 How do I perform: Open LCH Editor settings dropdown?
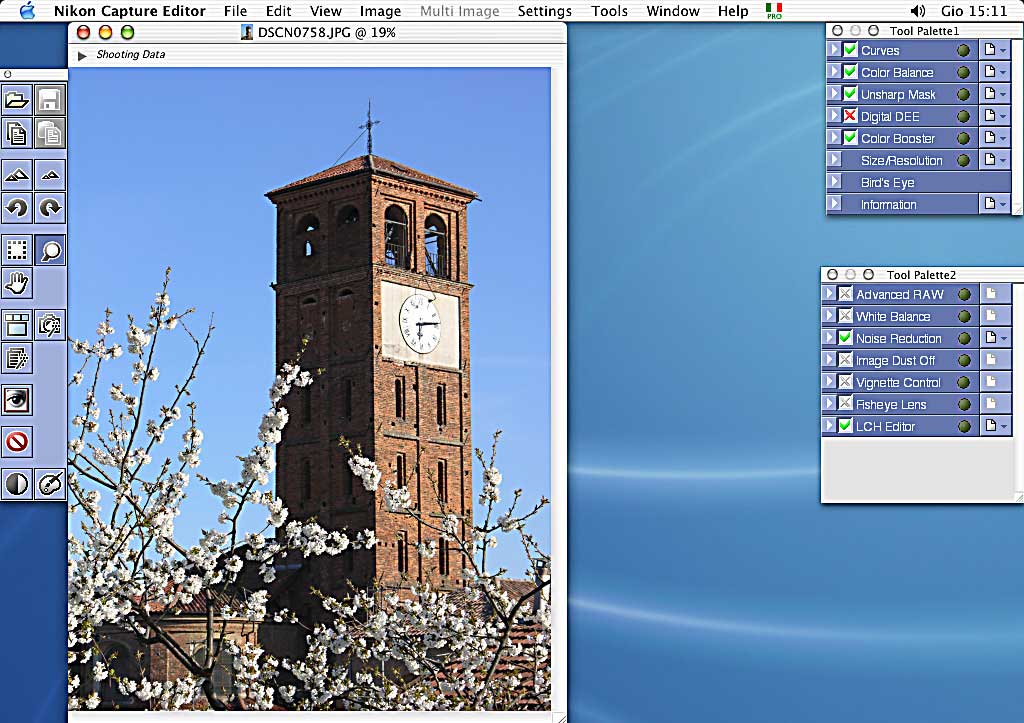point(995,426)
